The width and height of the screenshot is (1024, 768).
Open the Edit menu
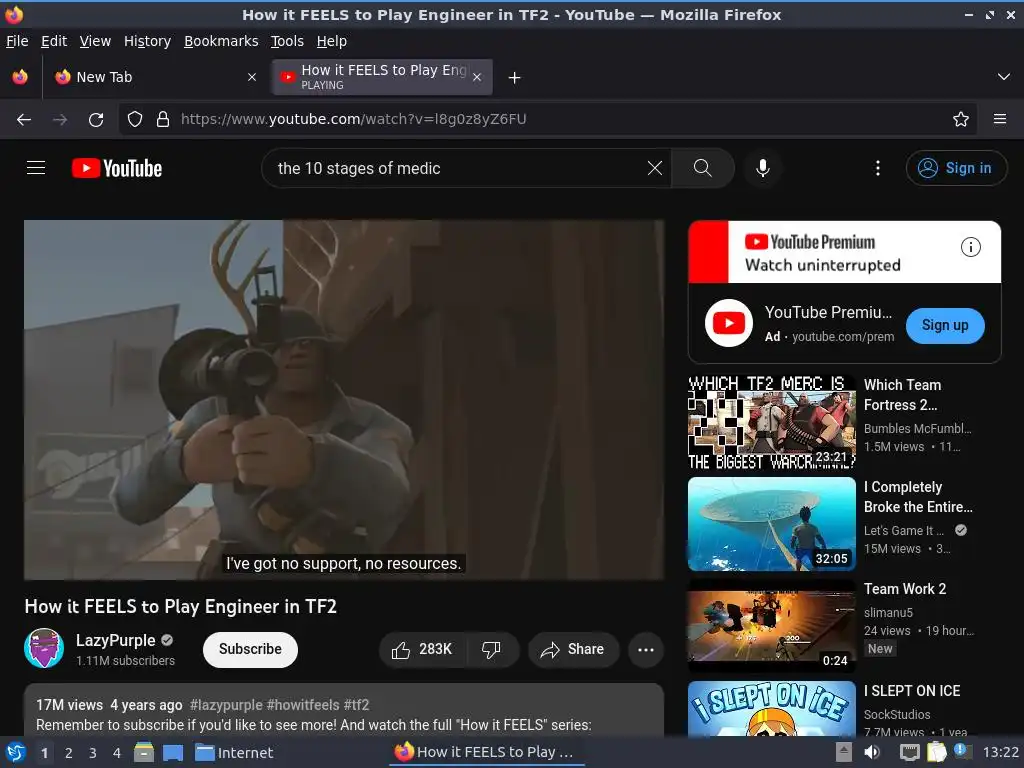[x=54, y=41]
